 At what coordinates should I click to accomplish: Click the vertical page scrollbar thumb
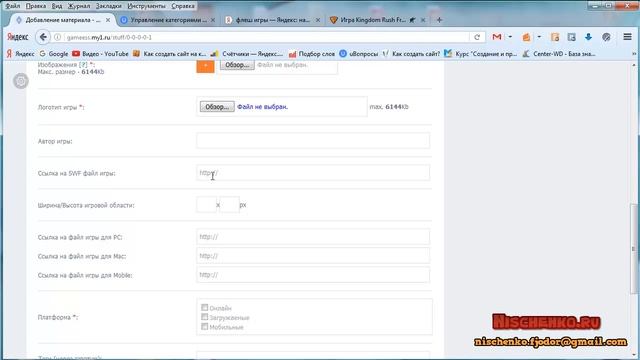(634, 248)
